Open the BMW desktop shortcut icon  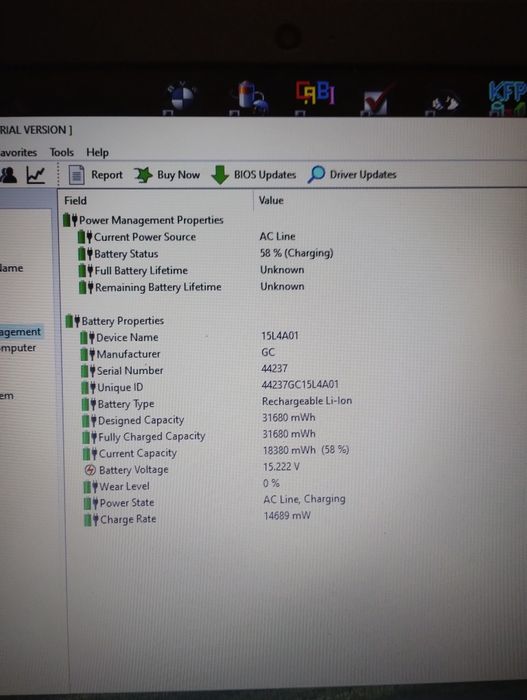180,97
